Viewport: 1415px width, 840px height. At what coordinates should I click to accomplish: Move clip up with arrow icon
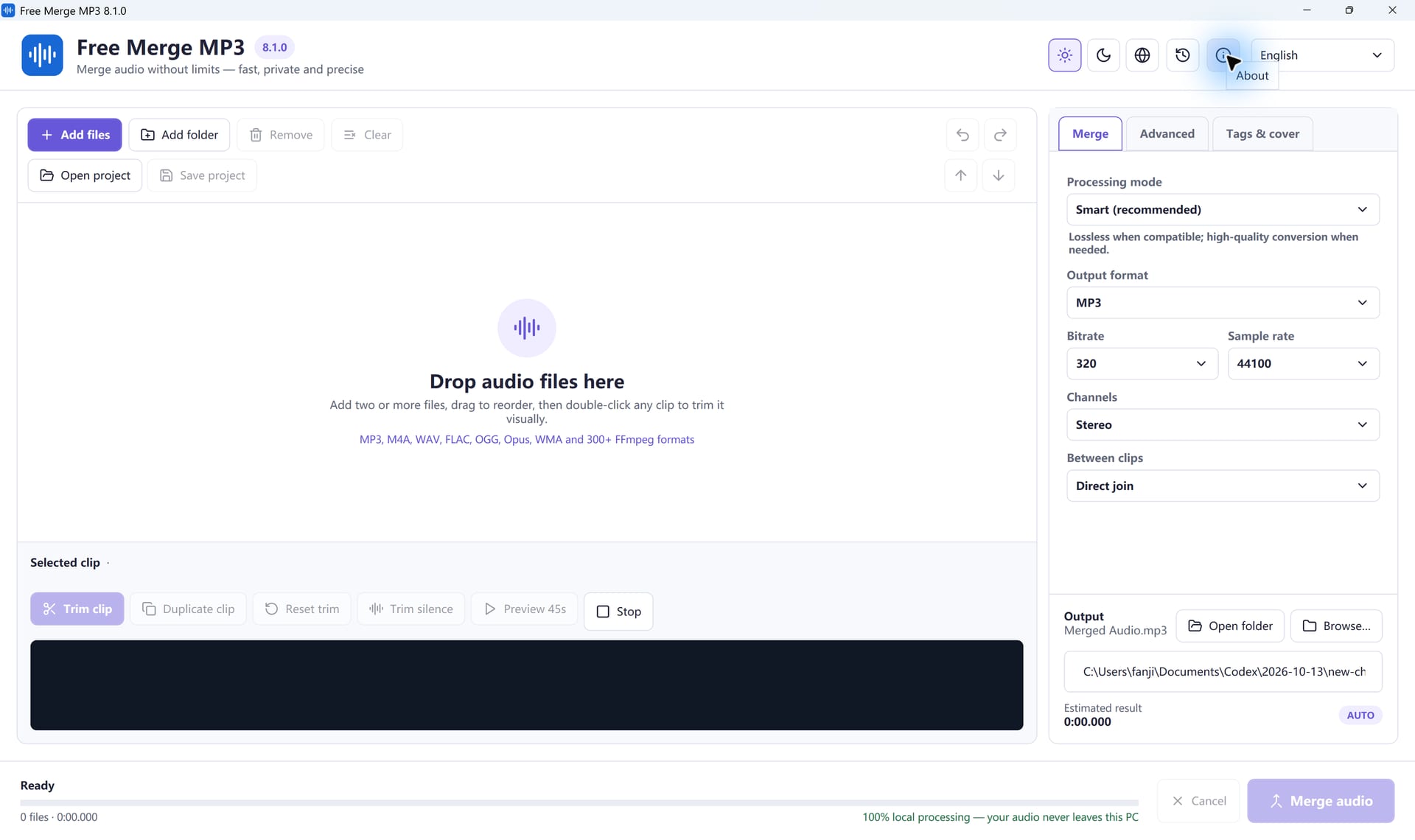point(960,175)
